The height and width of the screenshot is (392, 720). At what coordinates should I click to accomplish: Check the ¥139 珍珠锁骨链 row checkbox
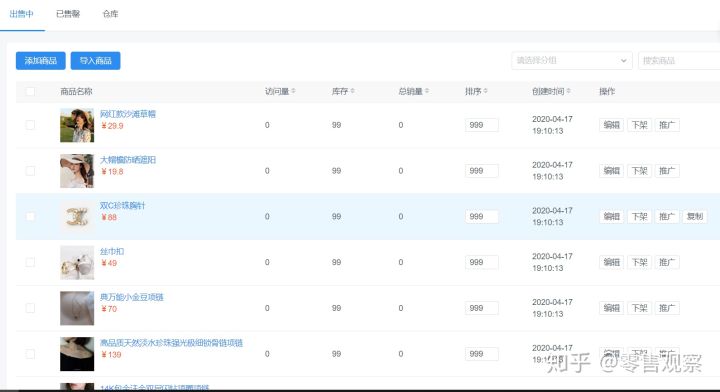[x=30, y=354]
